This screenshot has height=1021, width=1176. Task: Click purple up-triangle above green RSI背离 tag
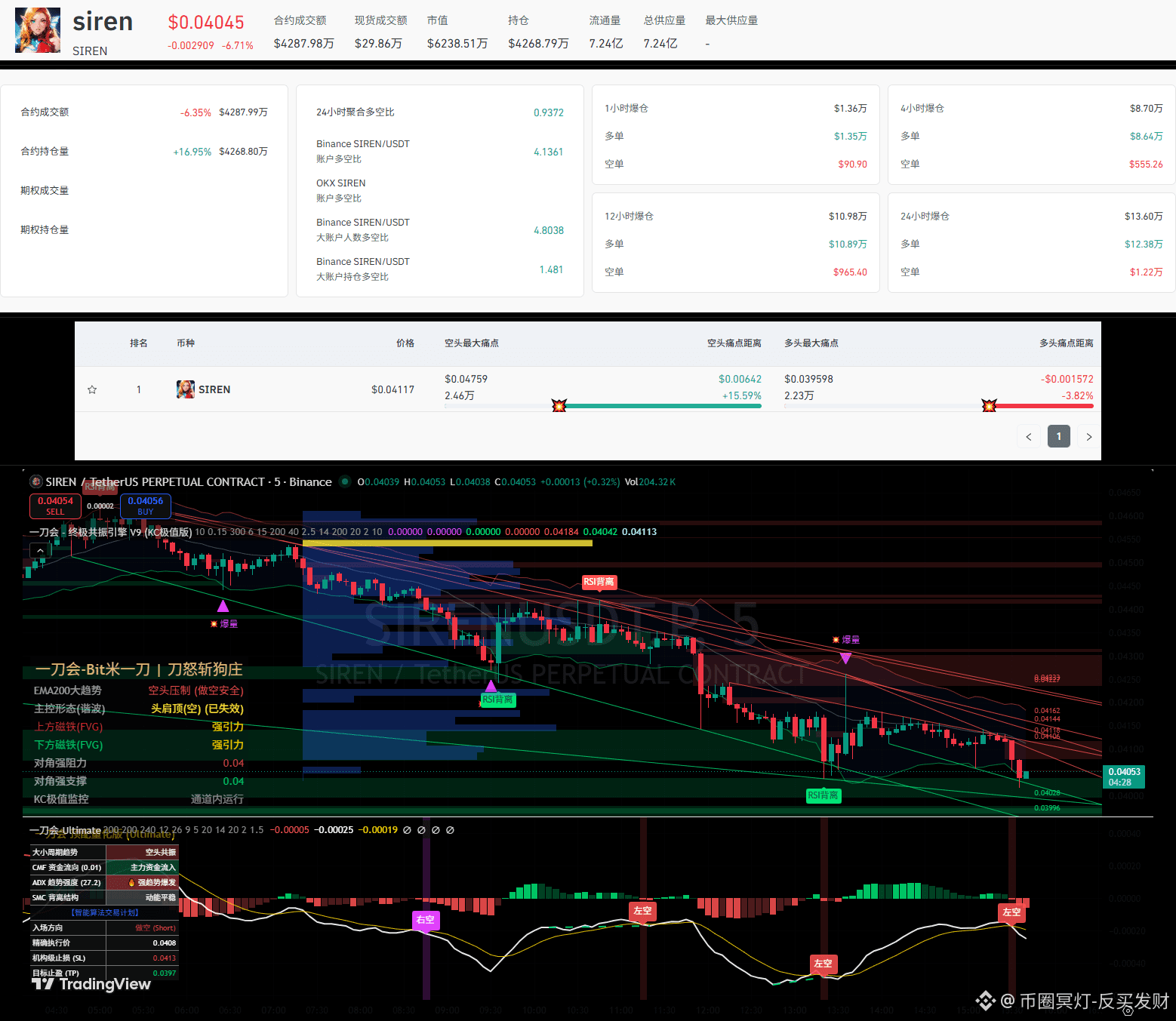tap(491, 686)
